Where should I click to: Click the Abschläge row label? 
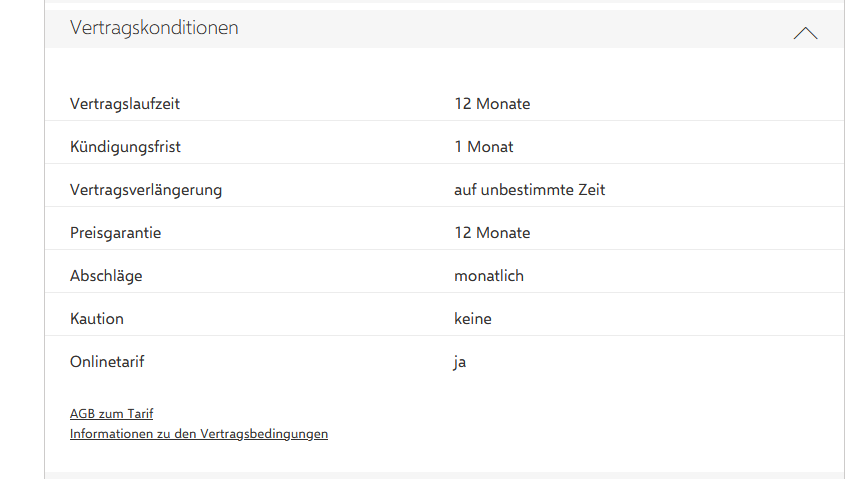point(106,276)
